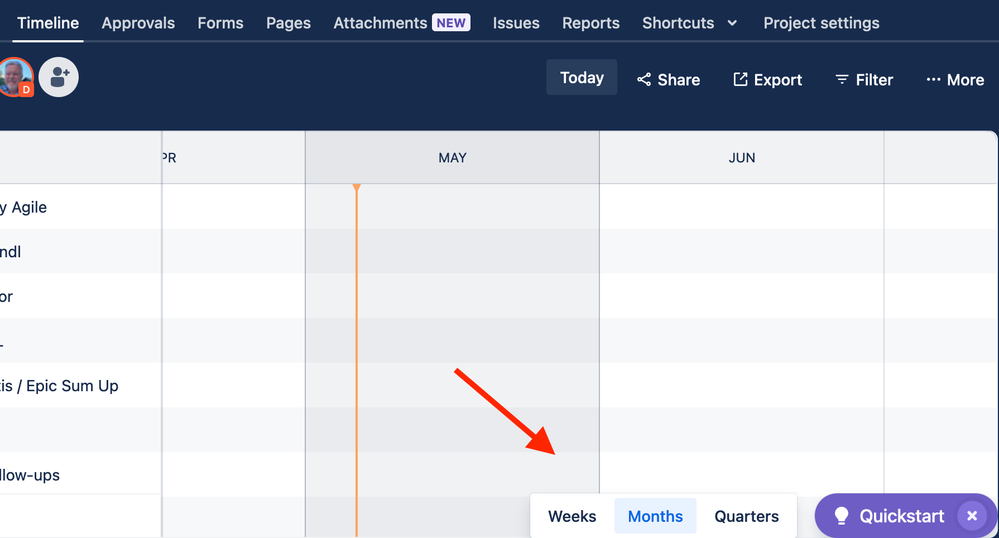
Task: Click the JUN month header
Action: pos(742,158)
